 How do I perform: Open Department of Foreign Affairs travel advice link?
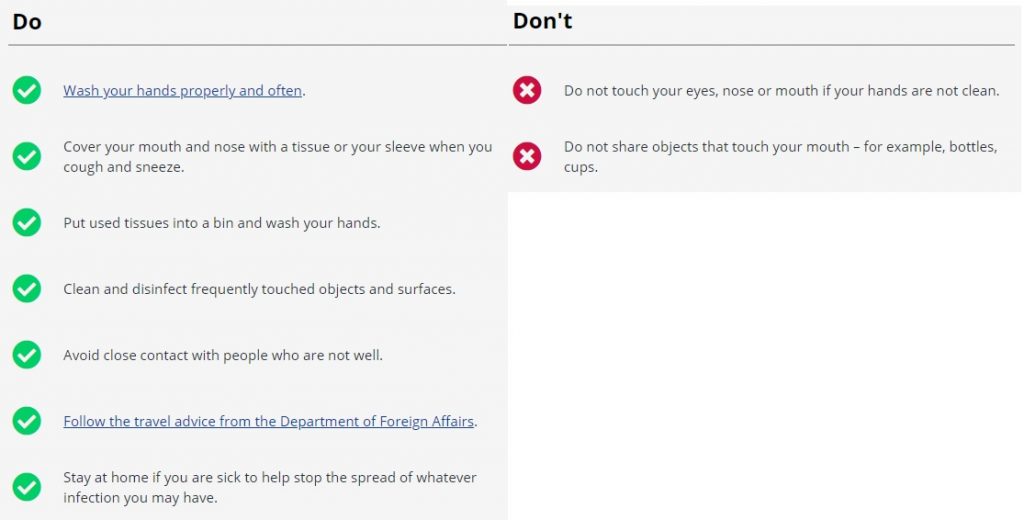point(268,421)
